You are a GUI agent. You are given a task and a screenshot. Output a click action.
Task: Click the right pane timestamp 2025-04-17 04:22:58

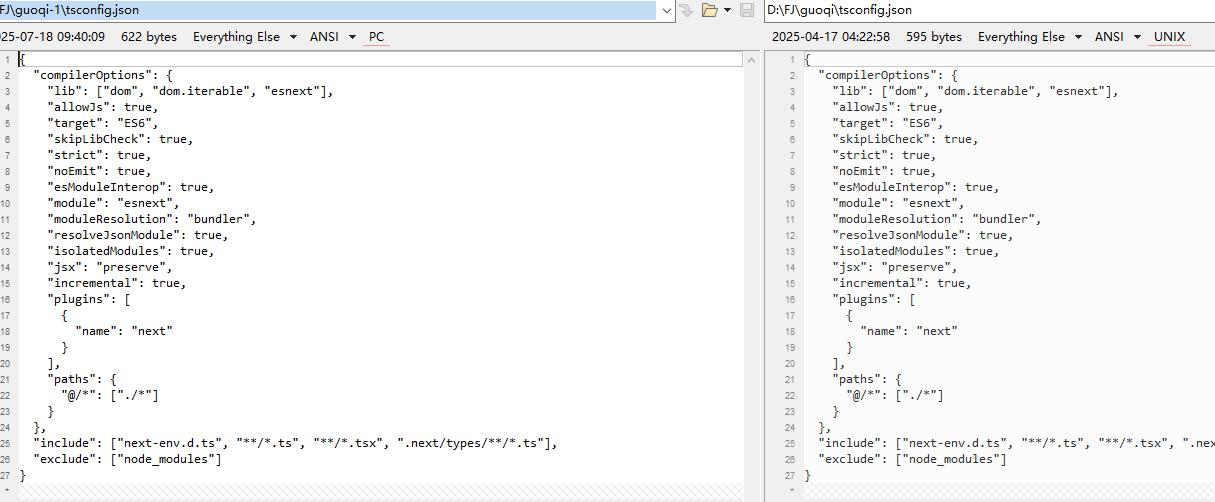(831, 37)
